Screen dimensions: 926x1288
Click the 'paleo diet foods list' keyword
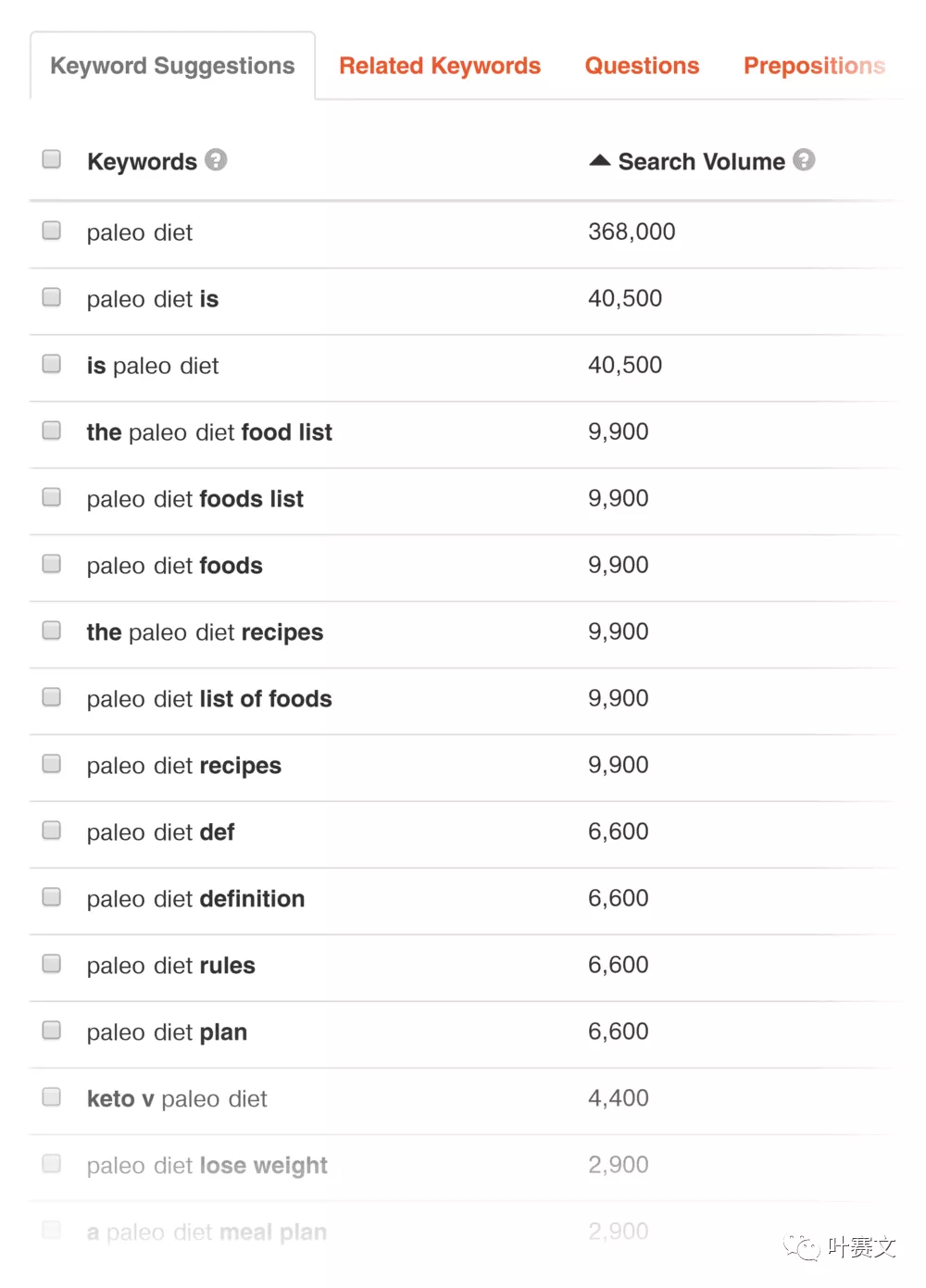tap(195, 499)
